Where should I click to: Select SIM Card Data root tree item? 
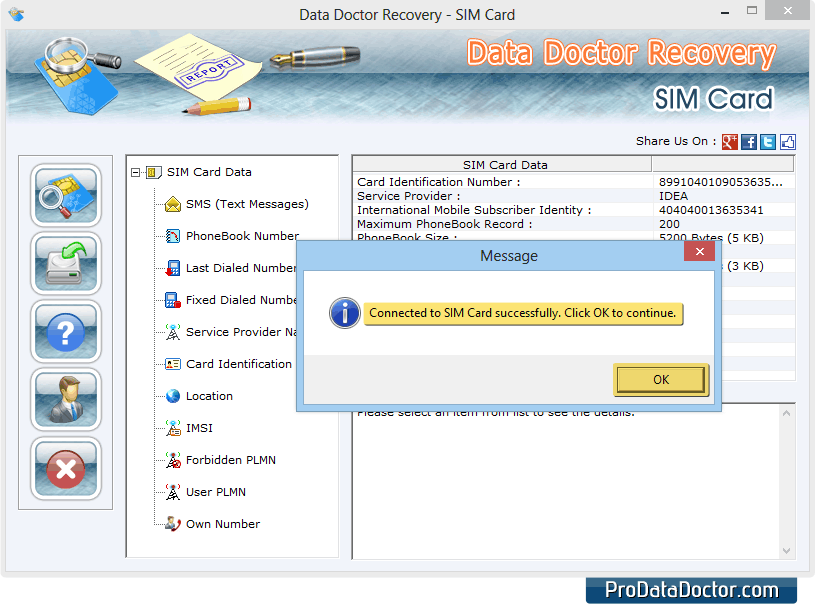209,172
